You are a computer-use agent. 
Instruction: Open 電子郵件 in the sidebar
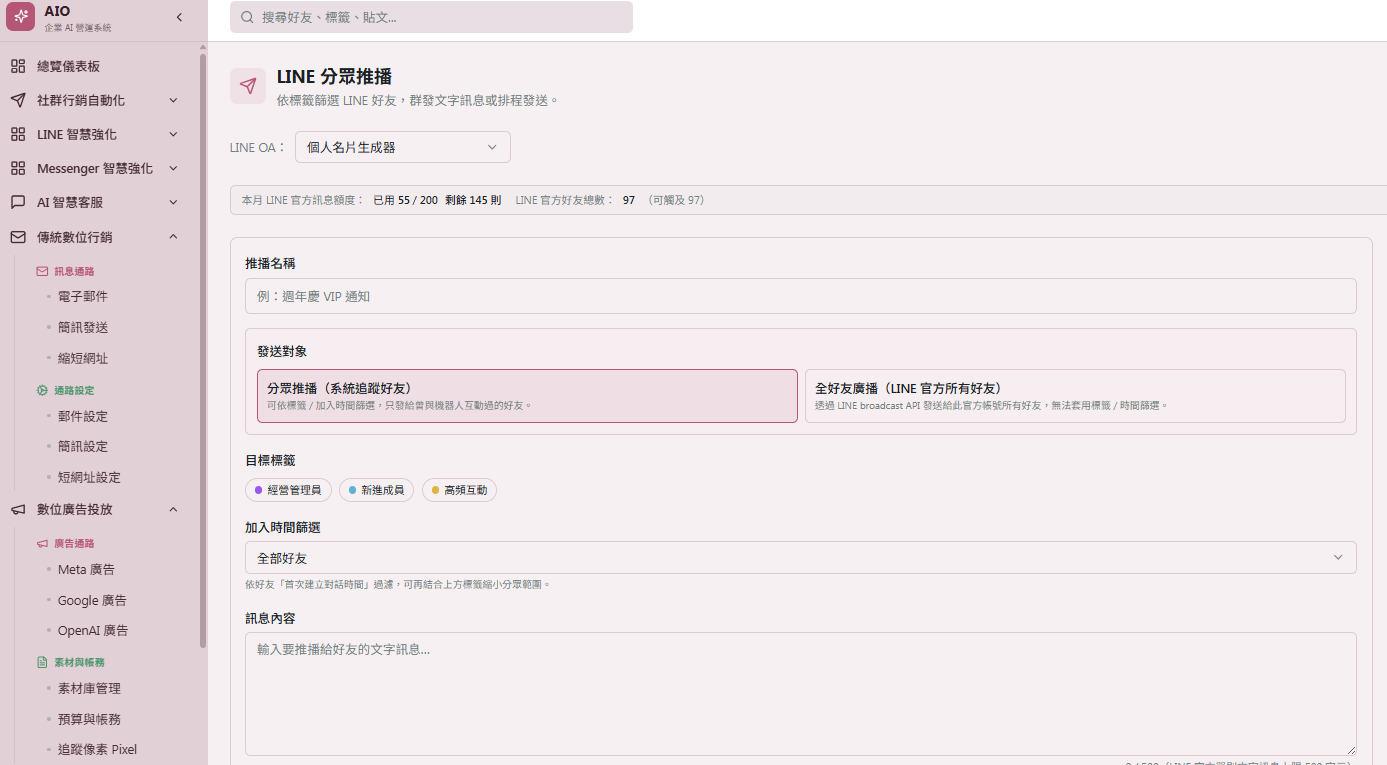pyautogui.click(x=83, y=296)
